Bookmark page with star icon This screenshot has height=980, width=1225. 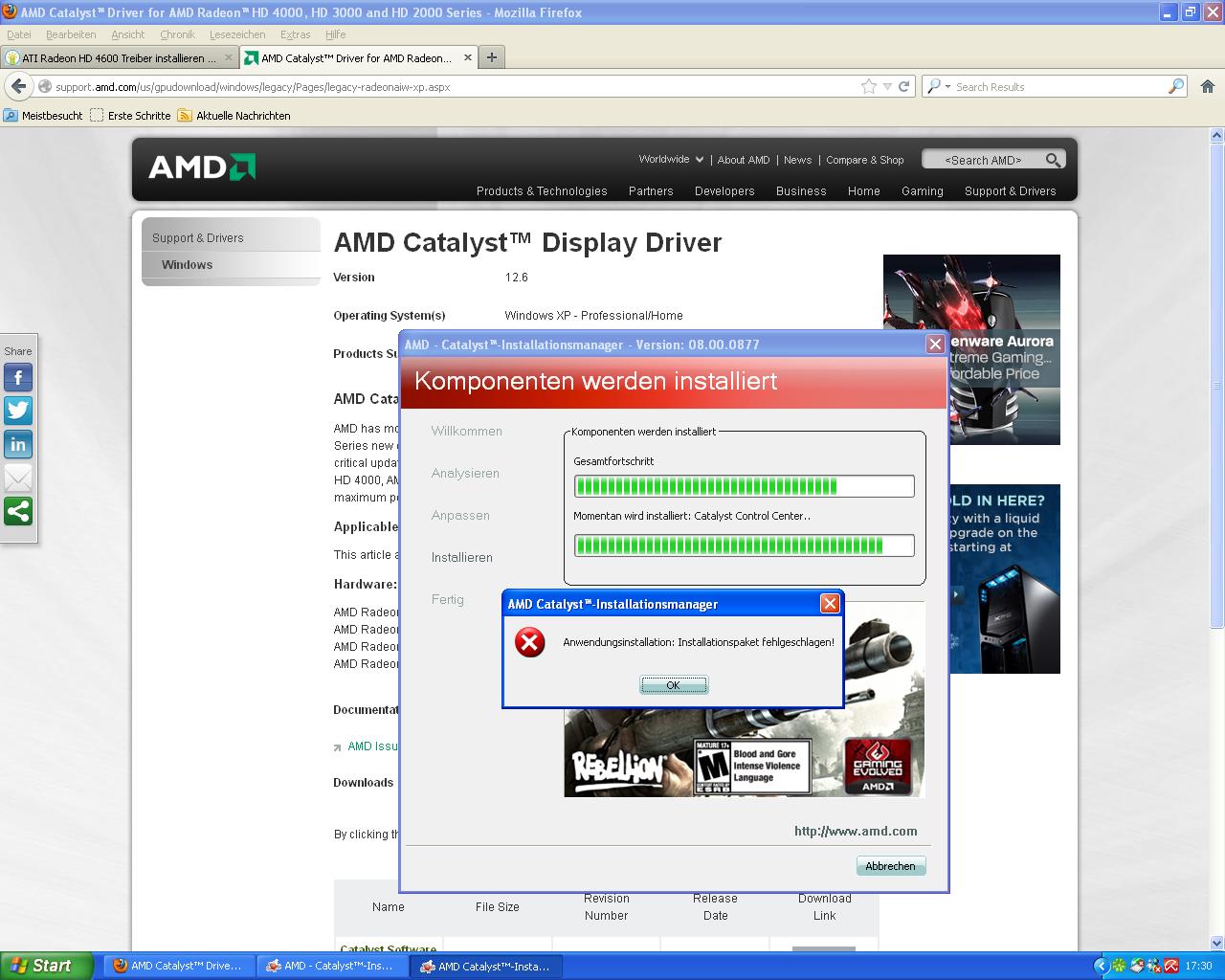pos(868,86)
